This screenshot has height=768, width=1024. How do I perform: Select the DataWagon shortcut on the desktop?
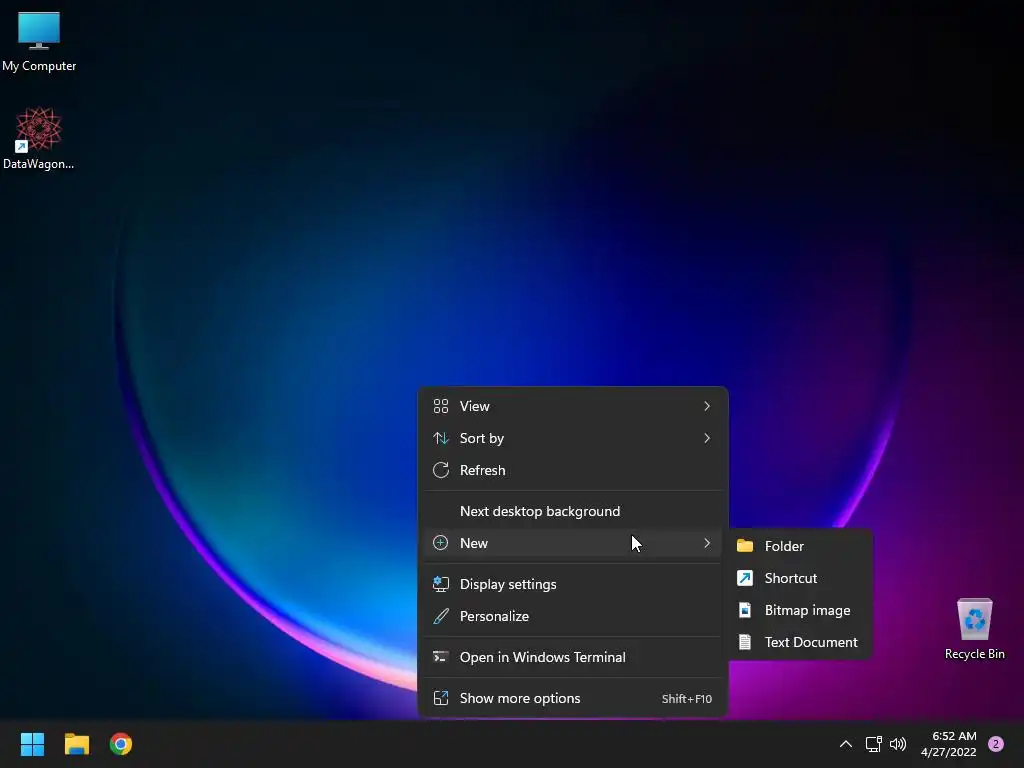point(39,138)
